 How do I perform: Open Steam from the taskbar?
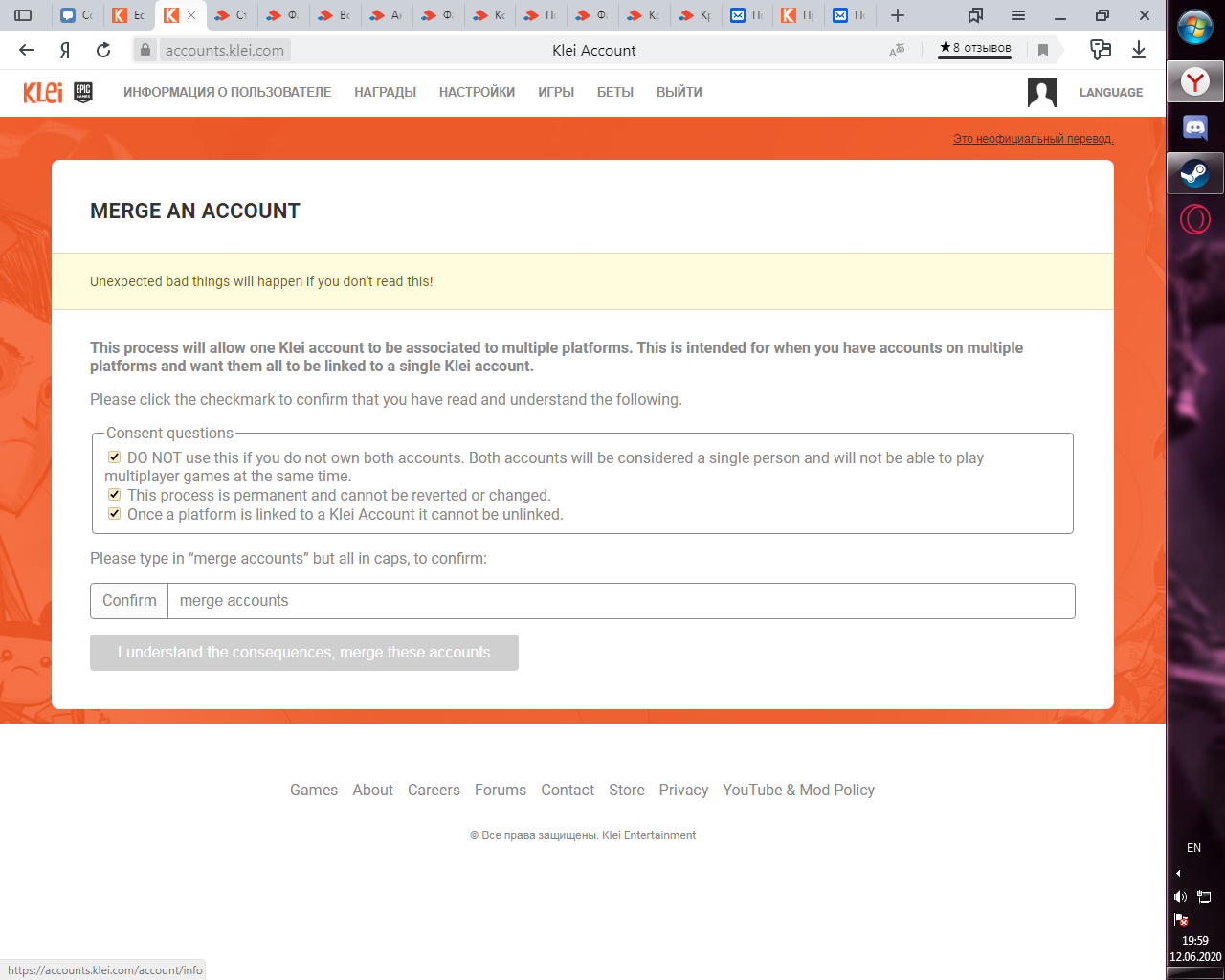tap(1195, 173)
